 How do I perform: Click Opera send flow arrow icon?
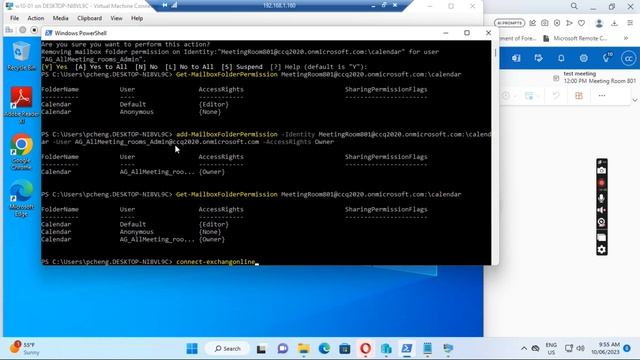point(569,23)
